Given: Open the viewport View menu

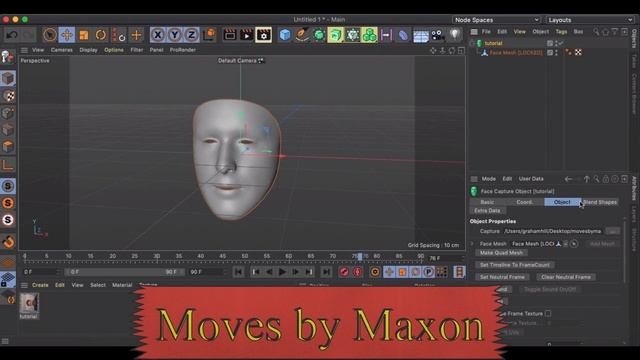Looking at the screenshot, I should point(38,50).
